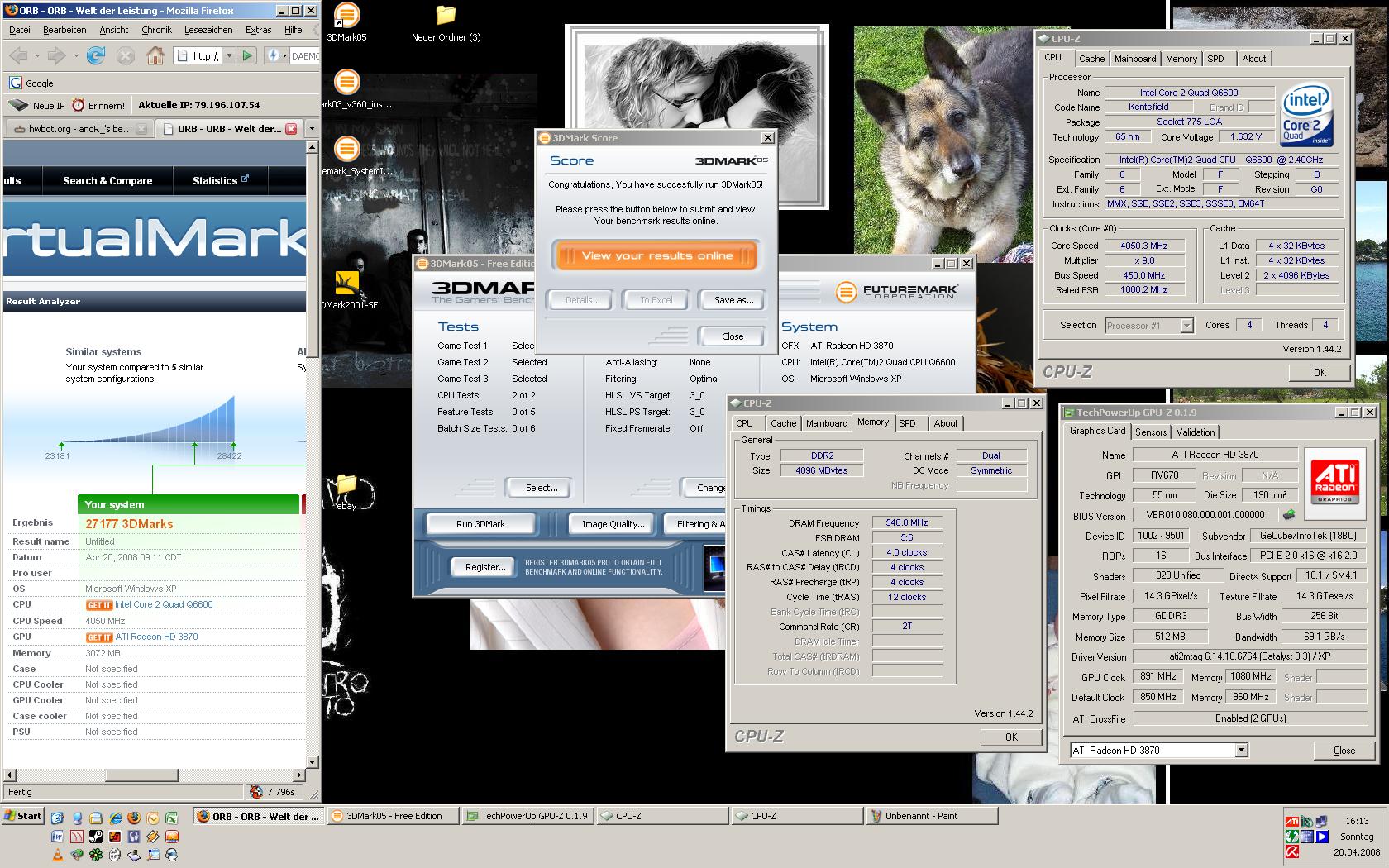Open the GPU-Z graphics card selector dropdown
The width and height of the screenshot is (1389, 868).
click(x=1241, y=751)
